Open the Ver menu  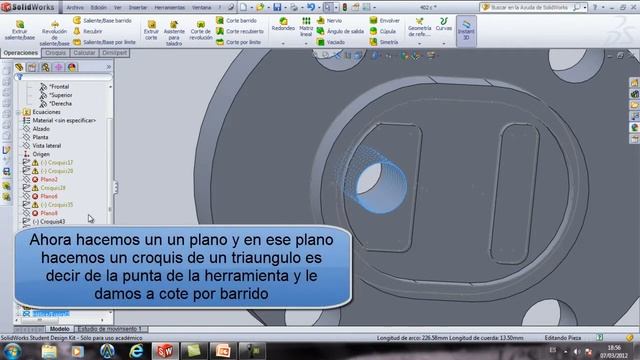click(118, 7)
